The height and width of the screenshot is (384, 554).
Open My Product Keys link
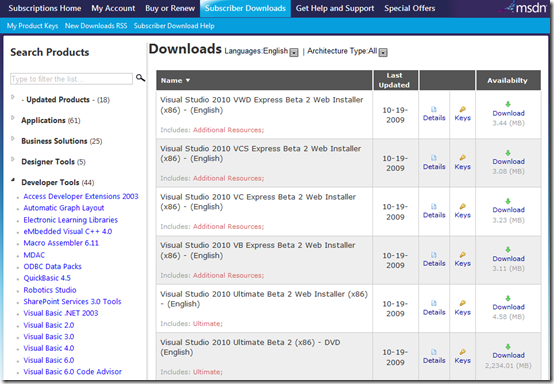pos(32,26)
